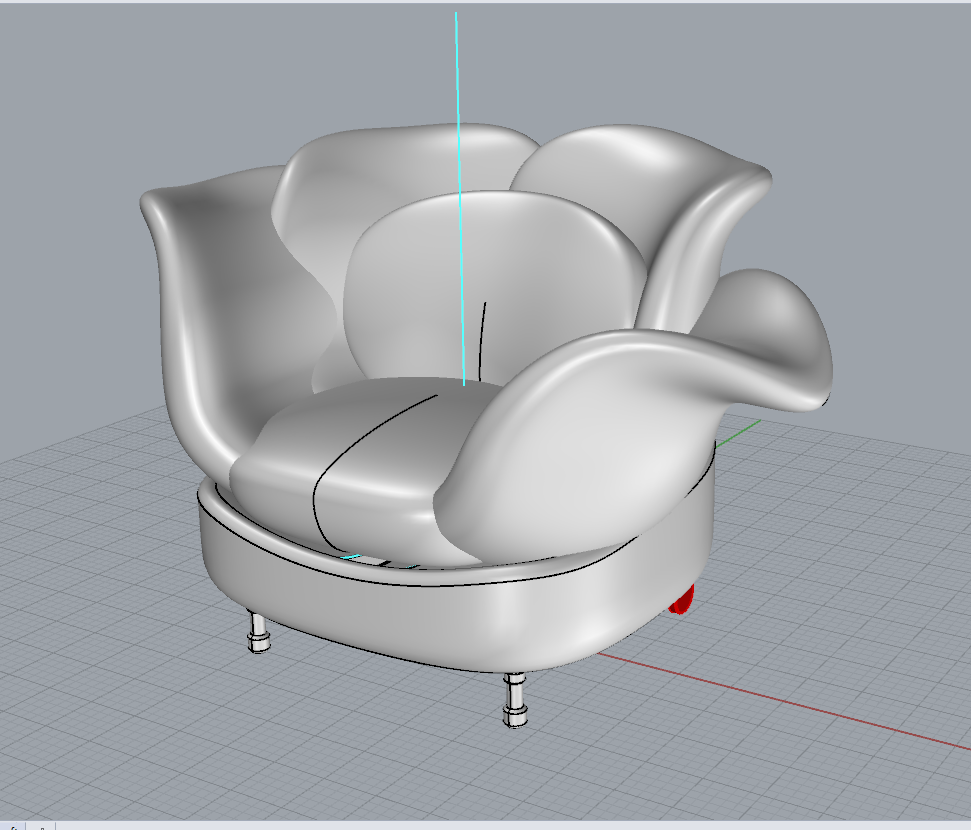The image size is (971, 830).
Task: Select the front chair leg under the base
Action: click(515, 699)
